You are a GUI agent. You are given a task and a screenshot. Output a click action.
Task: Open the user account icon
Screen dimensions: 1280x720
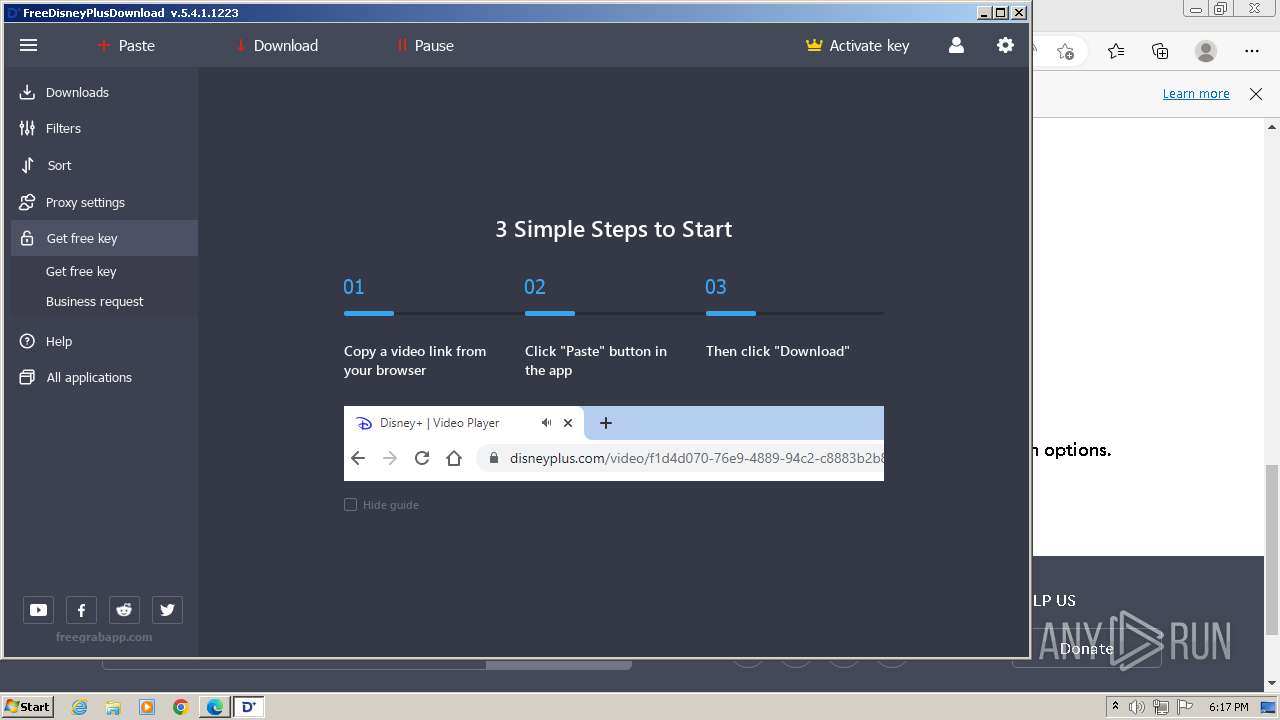click(x=956, y=45)
